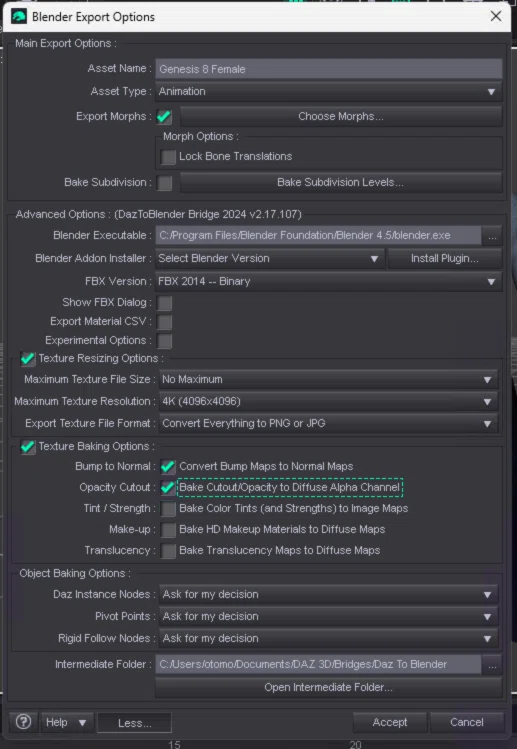This screenshot has width=517, height=749.
Task: Open the FBX Version dropdown
Action: tap(328, 281)
